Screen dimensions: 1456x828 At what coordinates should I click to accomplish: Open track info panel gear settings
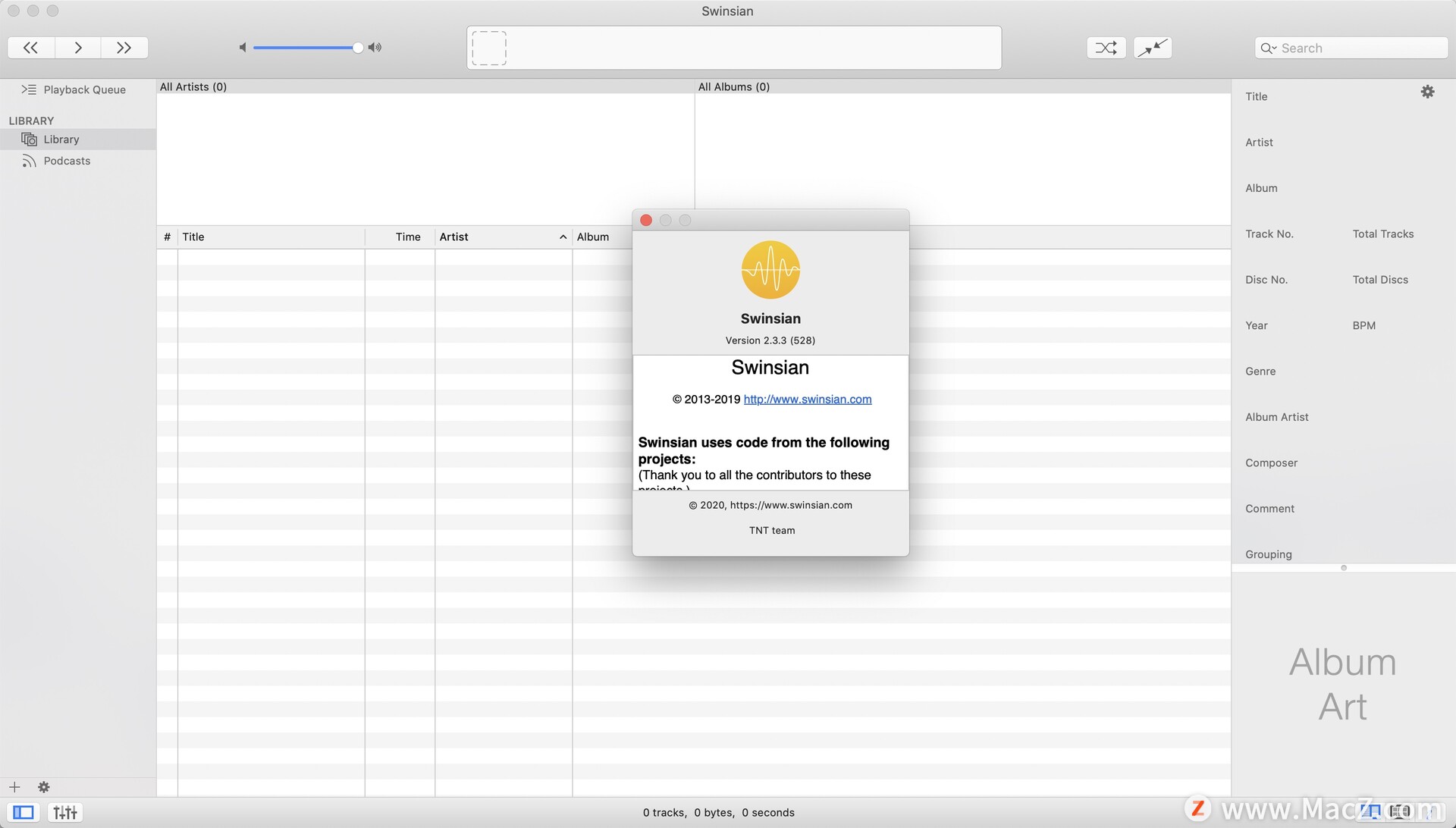(1427, 92)
